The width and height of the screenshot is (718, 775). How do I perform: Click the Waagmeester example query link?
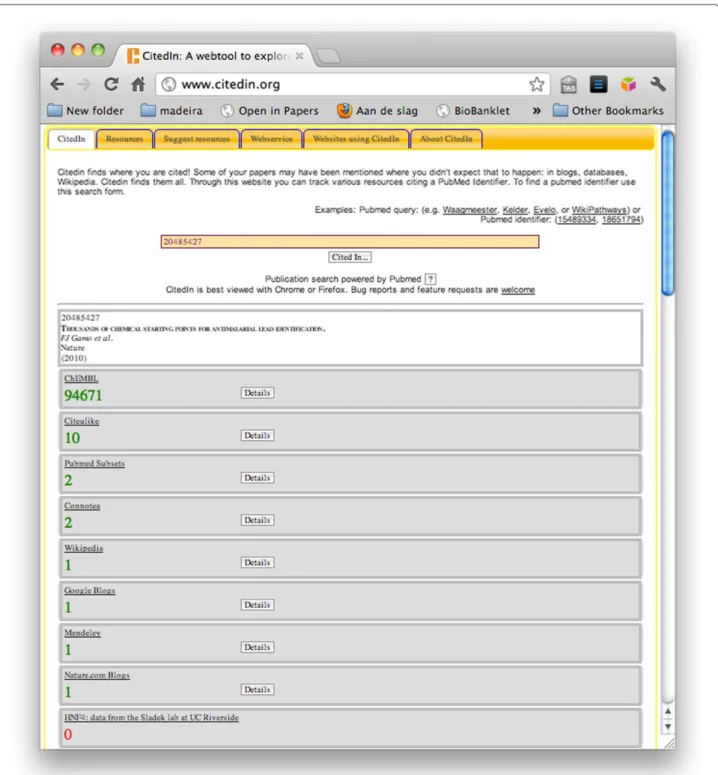click(469, 210)
